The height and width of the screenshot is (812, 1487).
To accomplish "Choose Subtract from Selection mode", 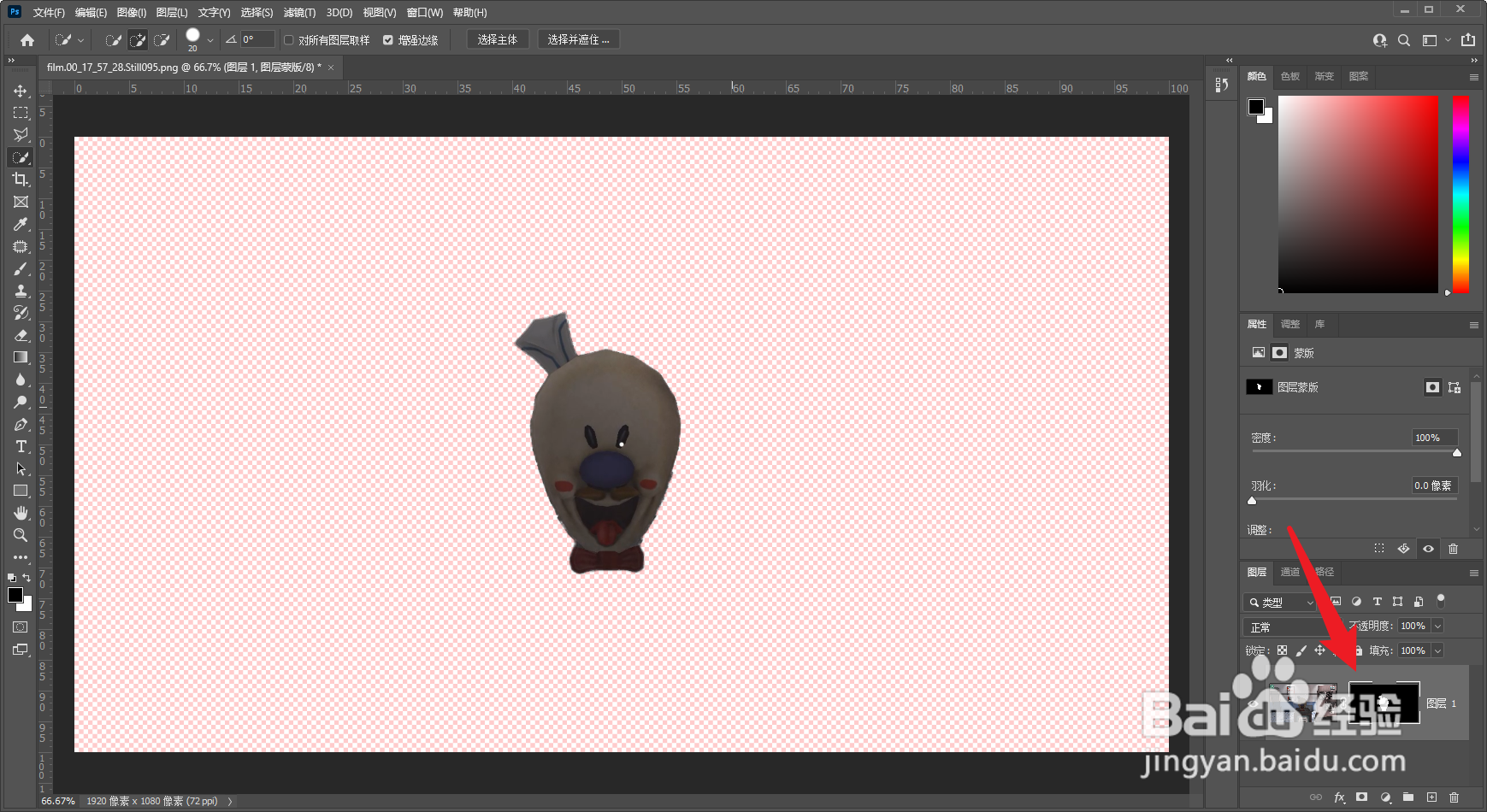I will [161, 40].
